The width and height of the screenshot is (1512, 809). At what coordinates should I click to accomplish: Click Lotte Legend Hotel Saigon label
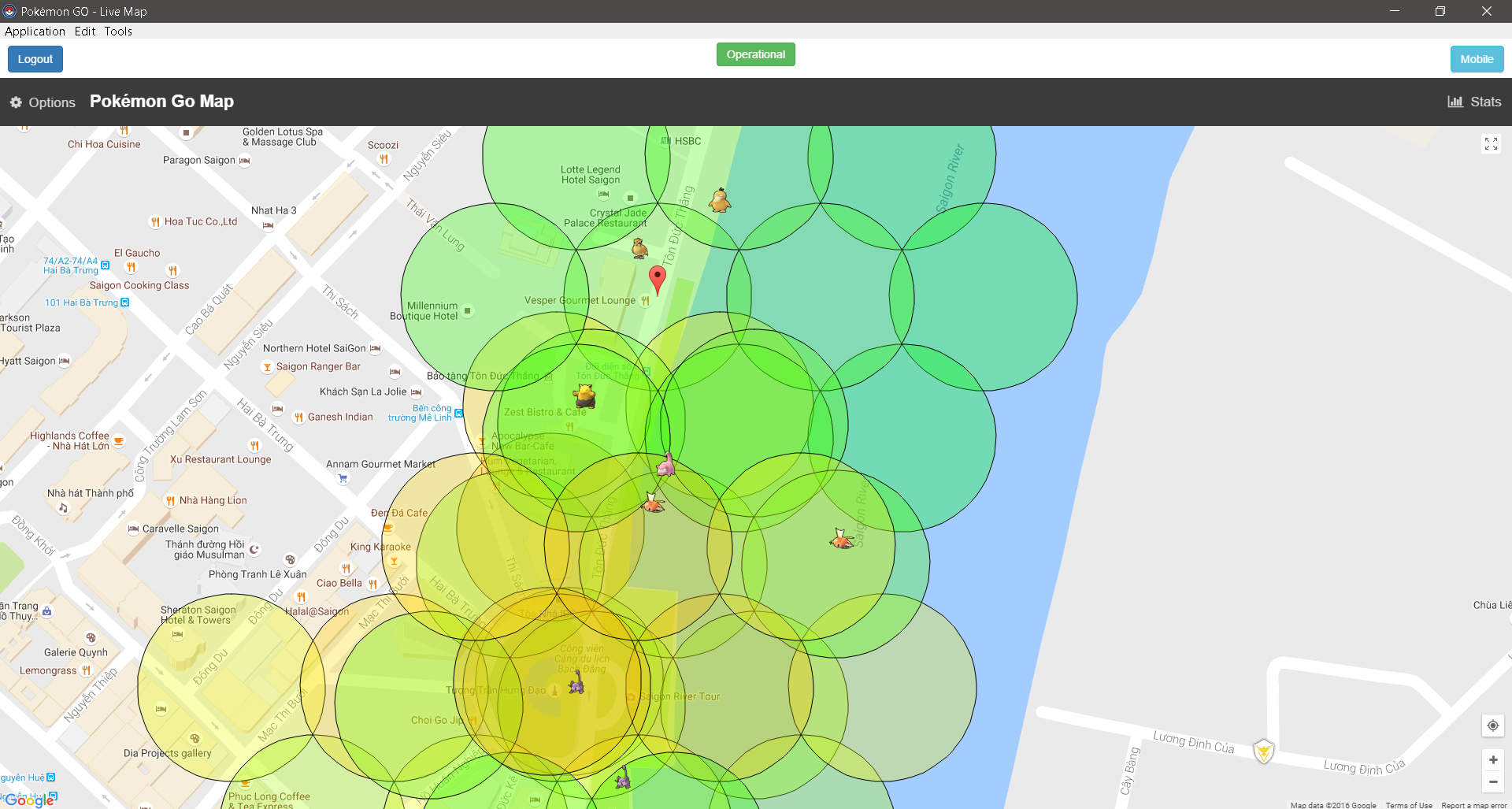pos(591,175)
